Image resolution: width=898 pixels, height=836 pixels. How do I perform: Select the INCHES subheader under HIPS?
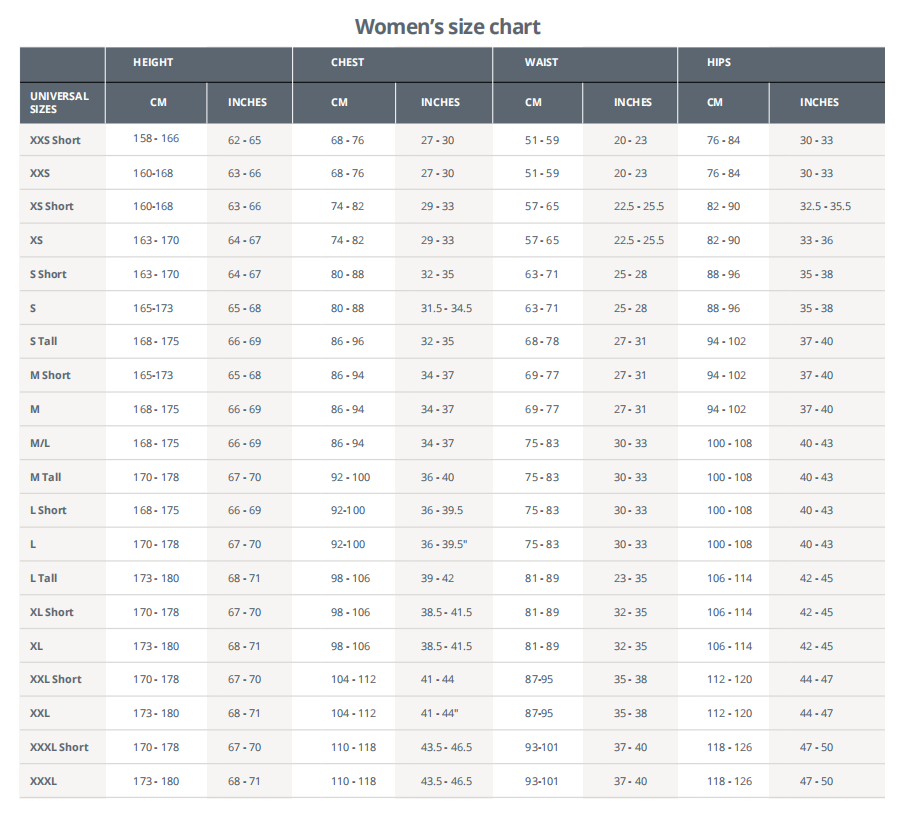[x=819, y=102]
